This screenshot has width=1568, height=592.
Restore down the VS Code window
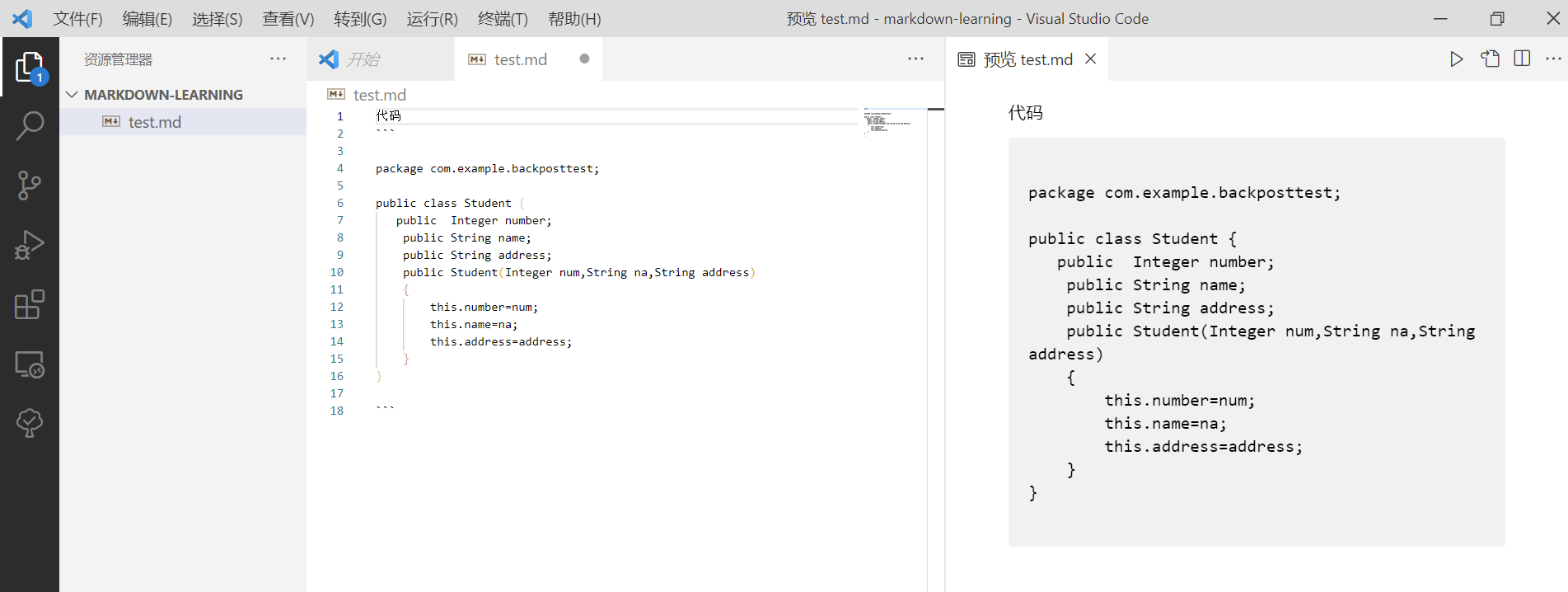[1497, 18]
